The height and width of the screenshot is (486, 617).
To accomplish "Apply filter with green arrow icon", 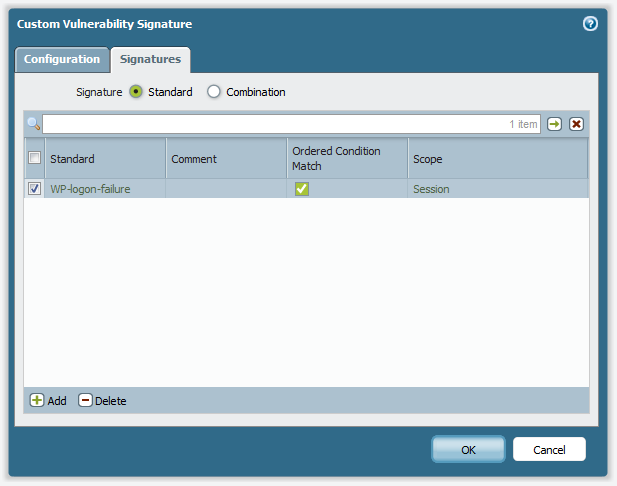I will (554, 124).
